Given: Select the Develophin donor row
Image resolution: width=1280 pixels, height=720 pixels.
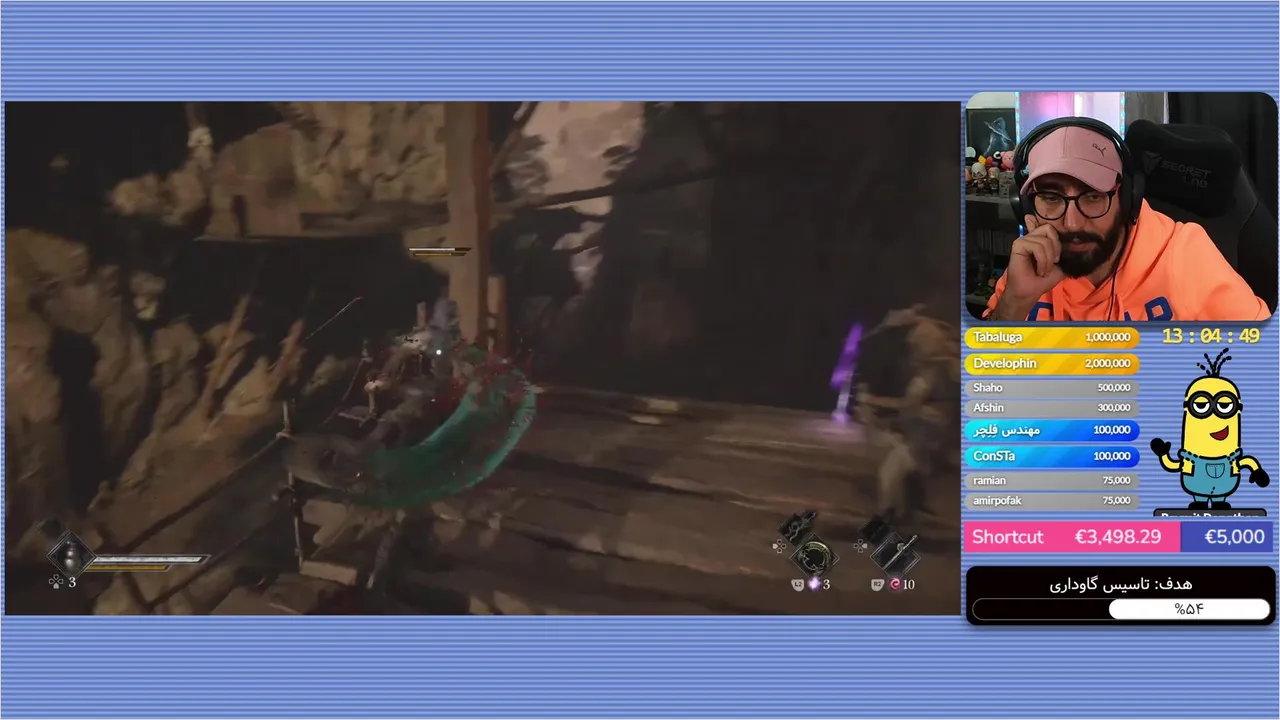Looking at the screenshot, I should (1051, 363).
